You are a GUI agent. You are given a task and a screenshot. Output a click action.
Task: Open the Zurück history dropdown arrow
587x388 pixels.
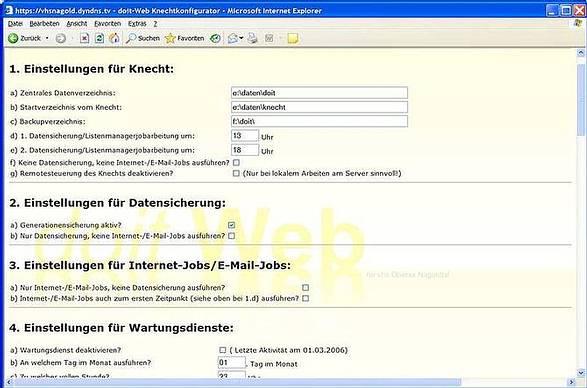pos(47,38)
